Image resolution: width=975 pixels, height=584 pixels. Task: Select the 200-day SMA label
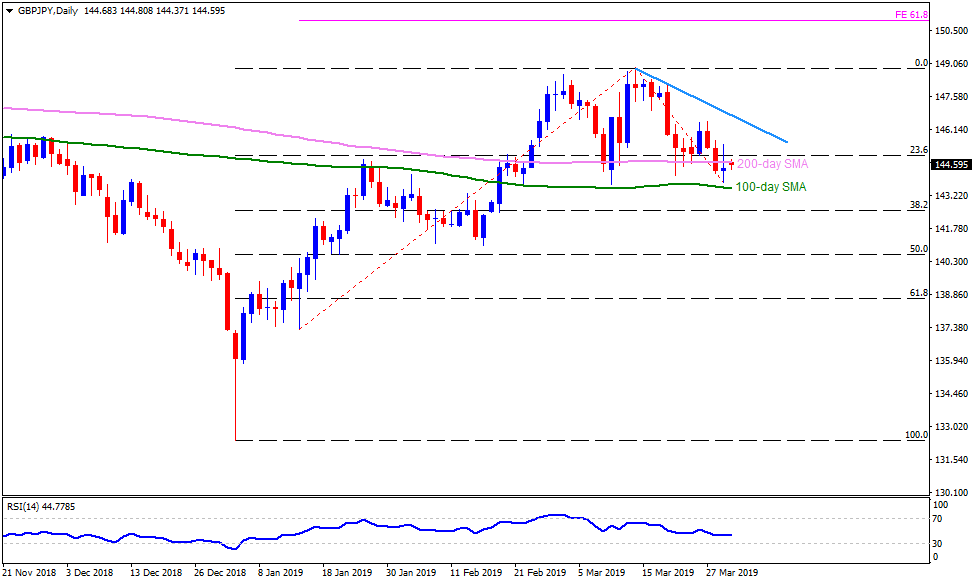tap(772, 163)
